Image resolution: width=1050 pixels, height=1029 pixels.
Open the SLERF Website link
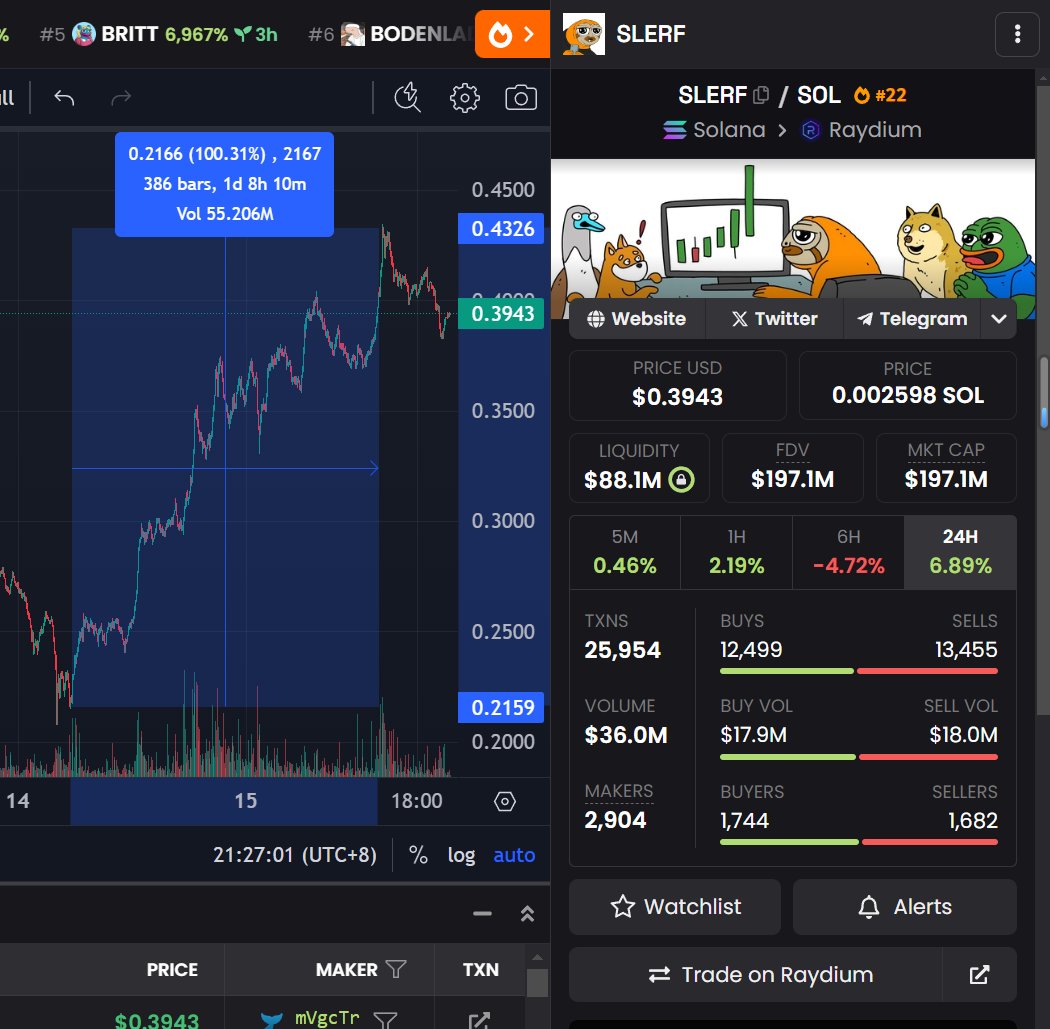[x=637, y=319]
